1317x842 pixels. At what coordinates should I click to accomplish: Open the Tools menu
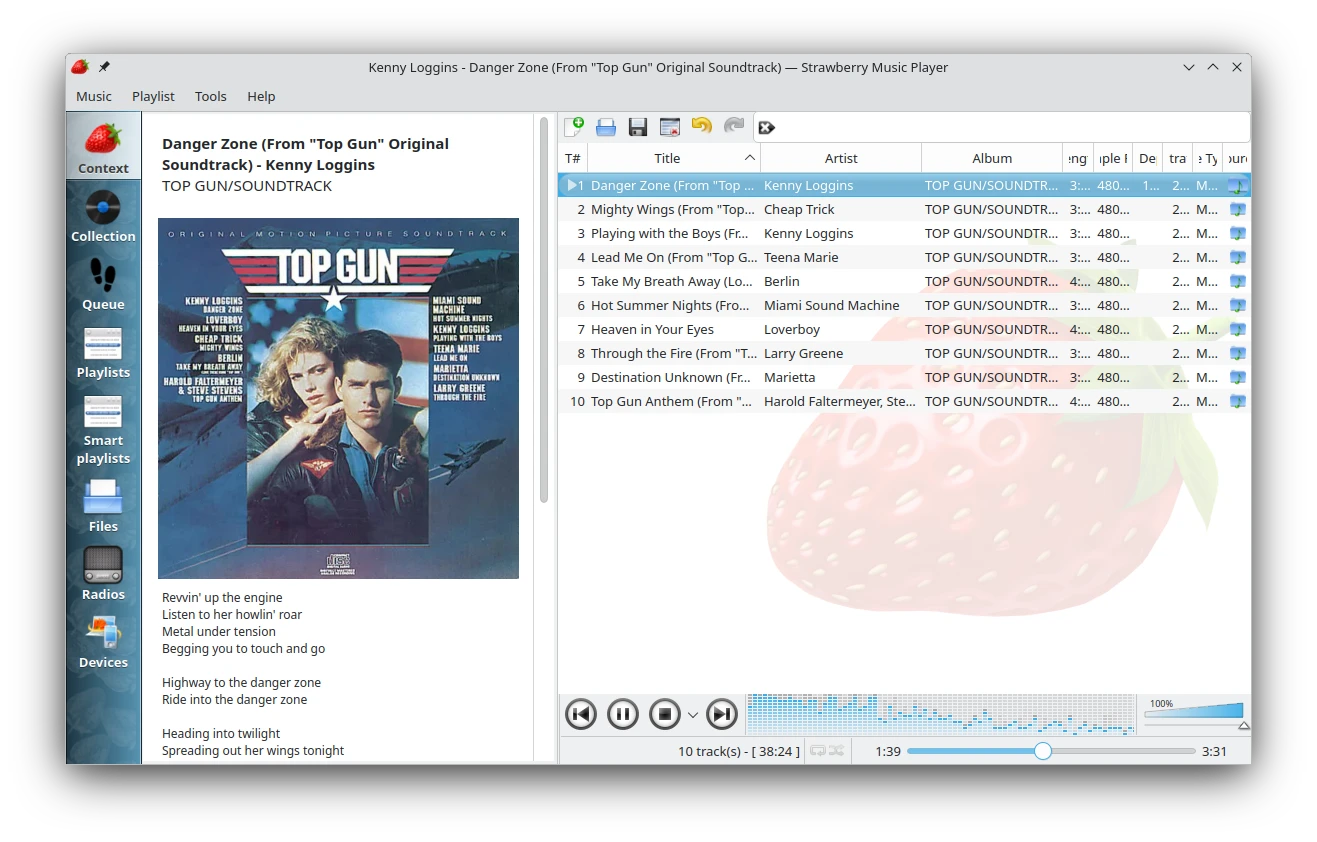pyautogui.click(x=210, y=96)
